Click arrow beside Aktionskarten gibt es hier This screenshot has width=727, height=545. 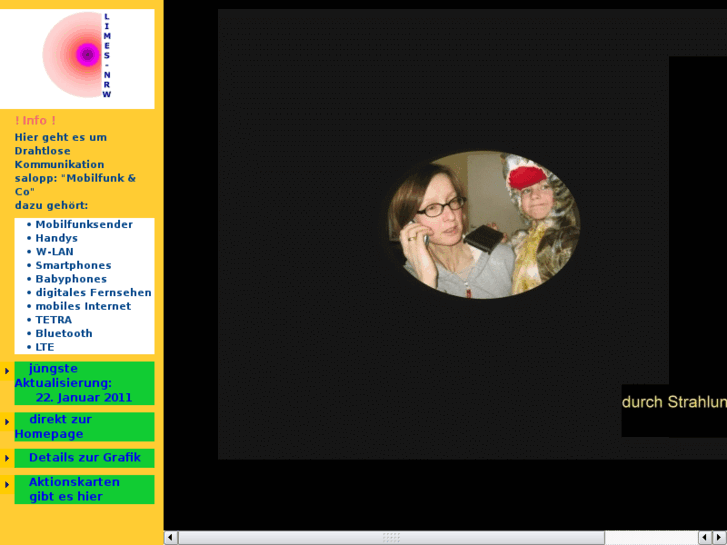(7, 485)
